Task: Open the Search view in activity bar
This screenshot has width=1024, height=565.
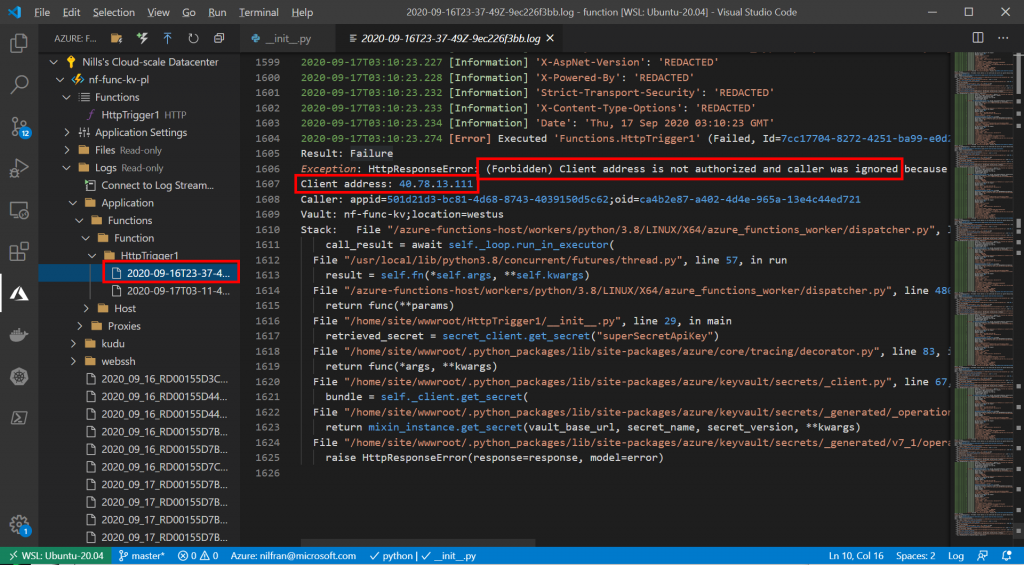Action: [x=19, y=84]
